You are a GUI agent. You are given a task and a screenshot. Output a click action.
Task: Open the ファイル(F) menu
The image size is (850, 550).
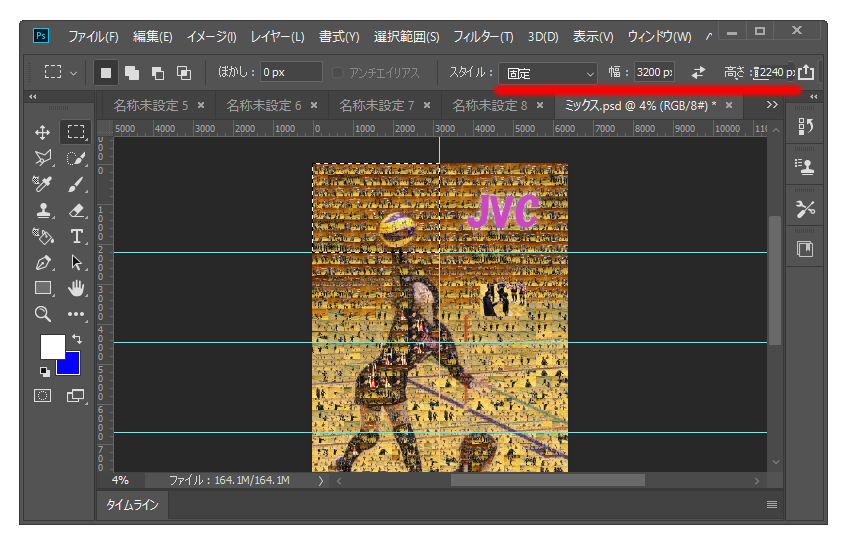(x=93, y=37)
